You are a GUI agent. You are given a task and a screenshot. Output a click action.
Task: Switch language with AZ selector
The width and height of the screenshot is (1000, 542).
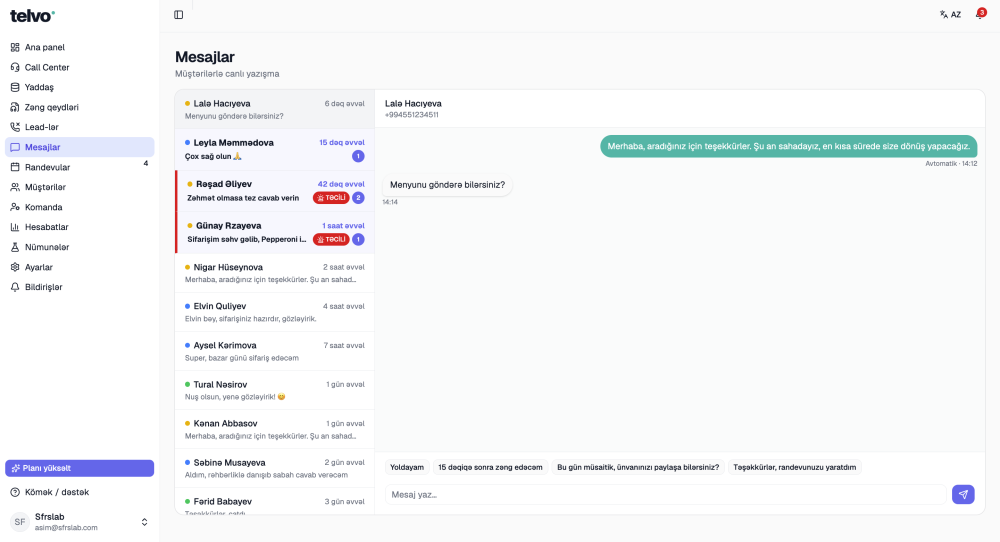click(x=950, y=14)
